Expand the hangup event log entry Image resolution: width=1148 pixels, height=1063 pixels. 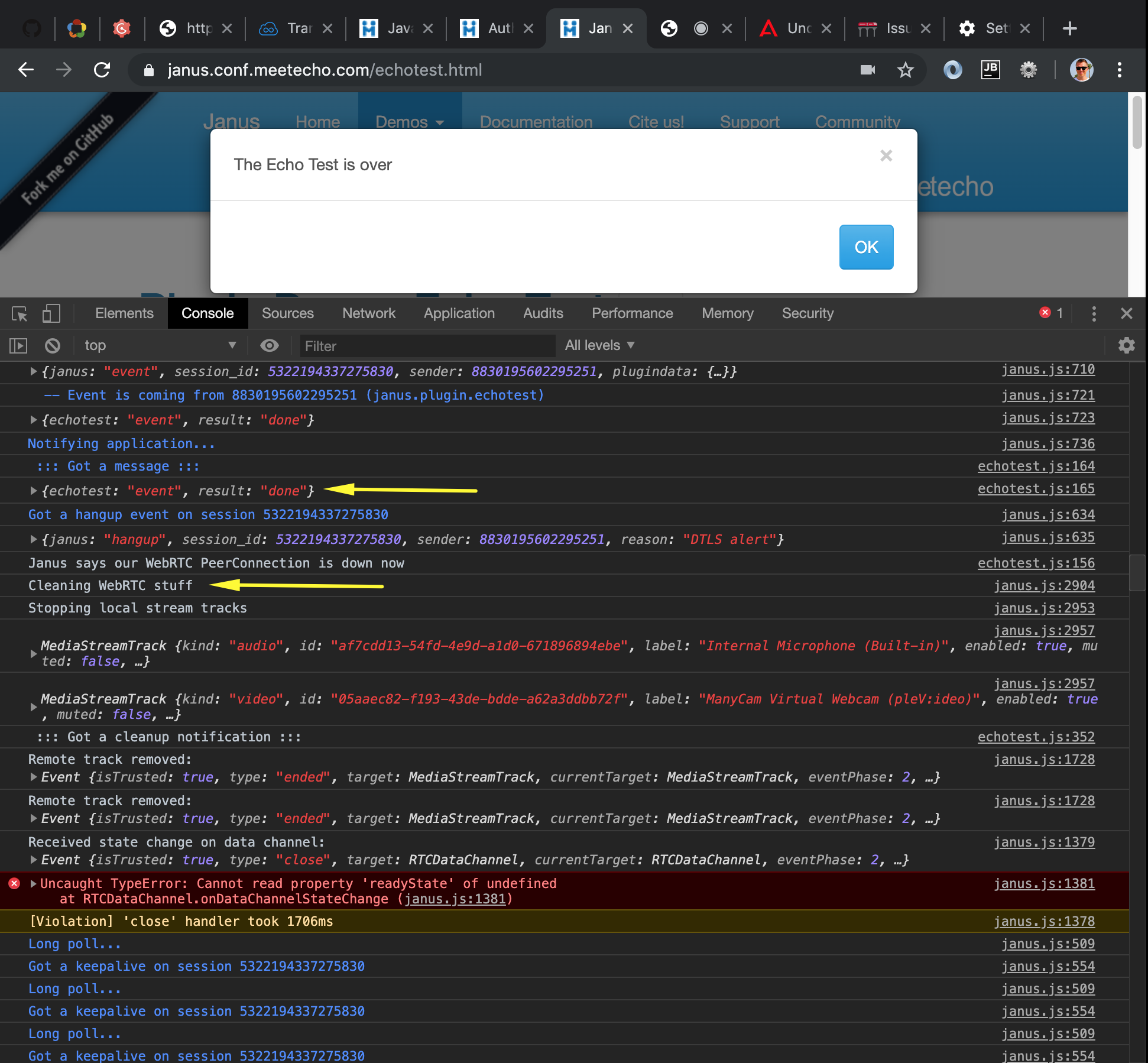pos(34,539)
